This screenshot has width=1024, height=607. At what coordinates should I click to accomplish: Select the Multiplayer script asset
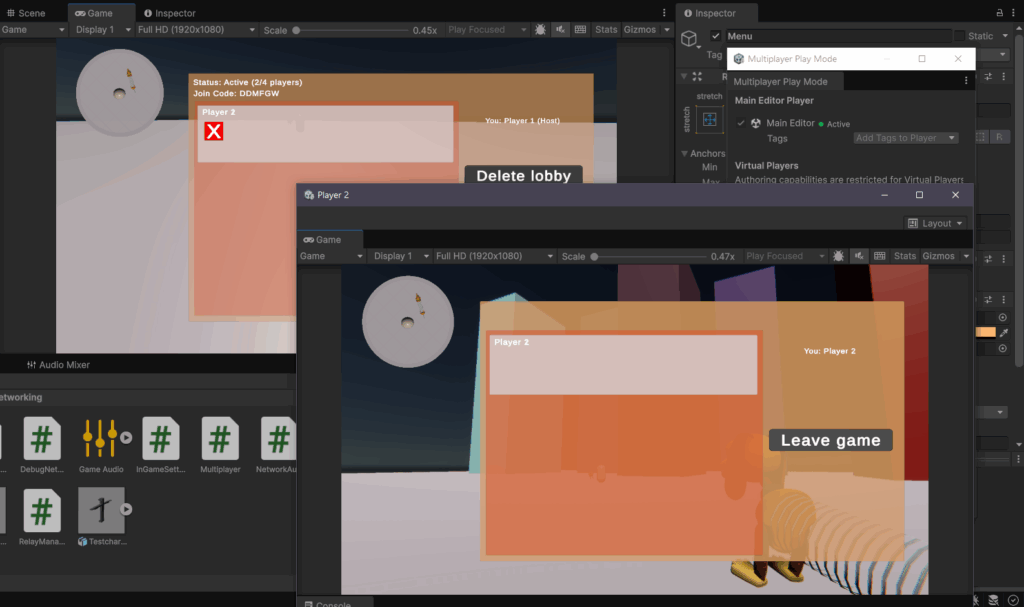[x=220, y=438]
